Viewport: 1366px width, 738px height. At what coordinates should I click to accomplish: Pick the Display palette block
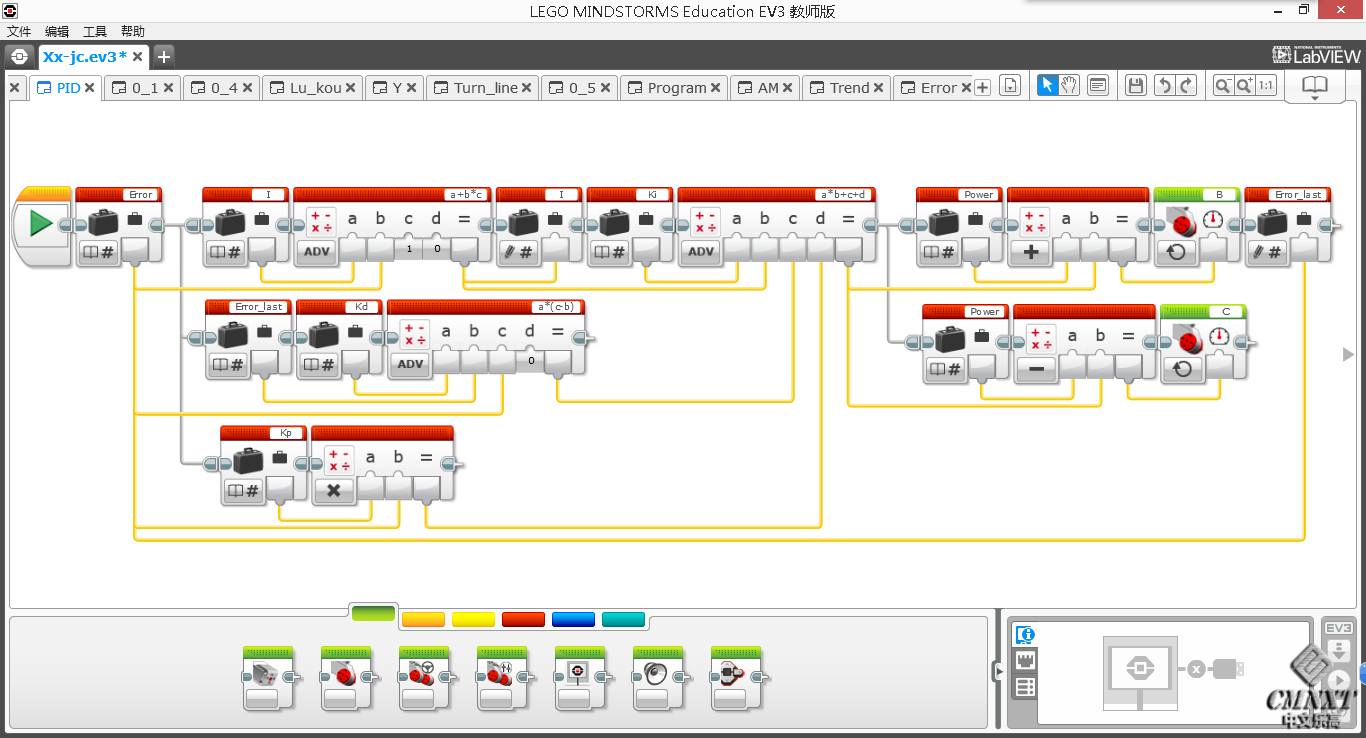[x=580, y=678]
